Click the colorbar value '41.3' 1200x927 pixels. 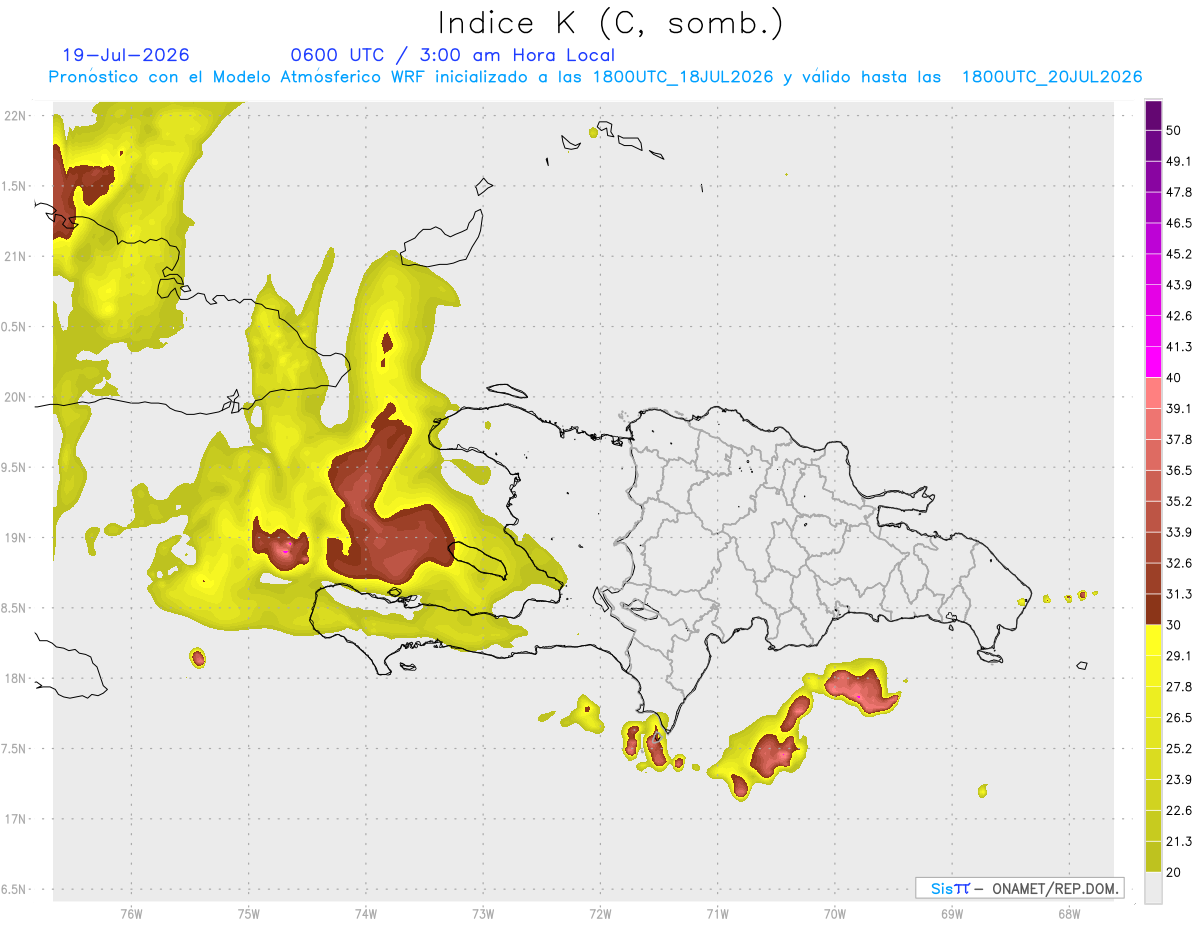tap(1179, 347)
